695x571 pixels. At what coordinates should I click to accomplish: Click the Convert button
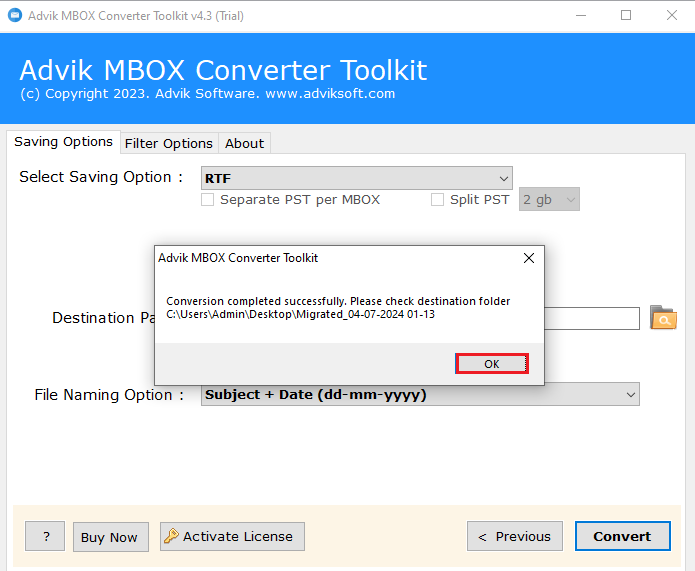point(622,536)
